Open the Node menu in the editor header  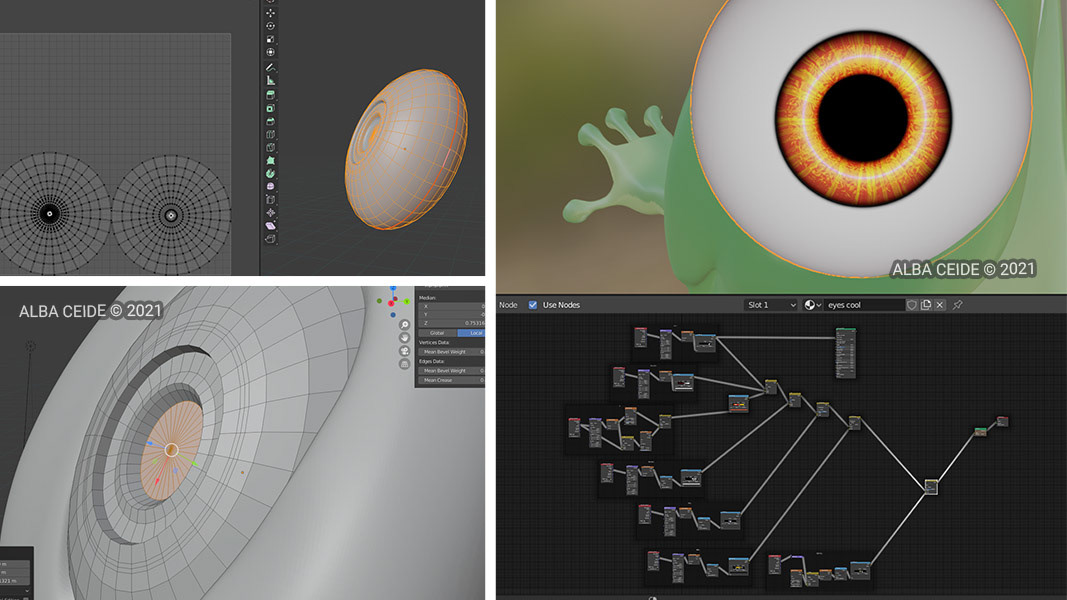[x=508, y=305]
